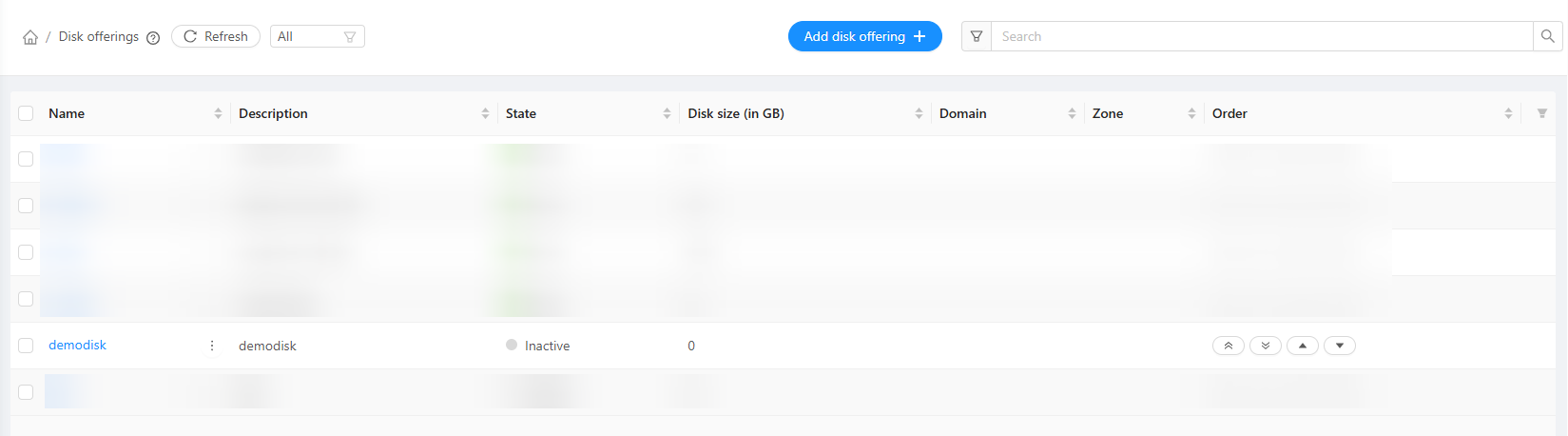Move demodisk to top of order
The image size is (1568, 436).
pyautogui.click(x=1228, y=346)
